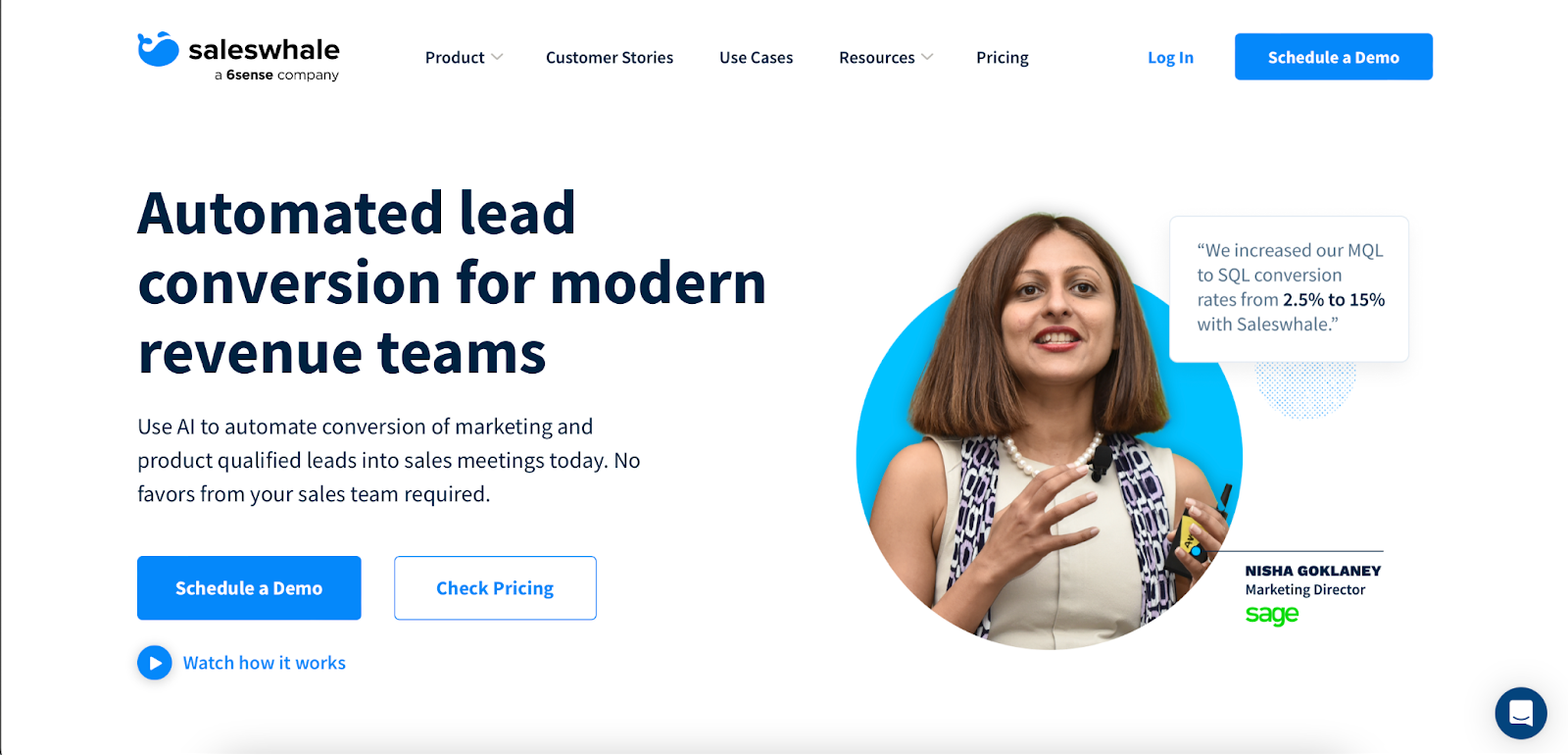Click the header Schedule a Demo button

[x=1334, y=57]
